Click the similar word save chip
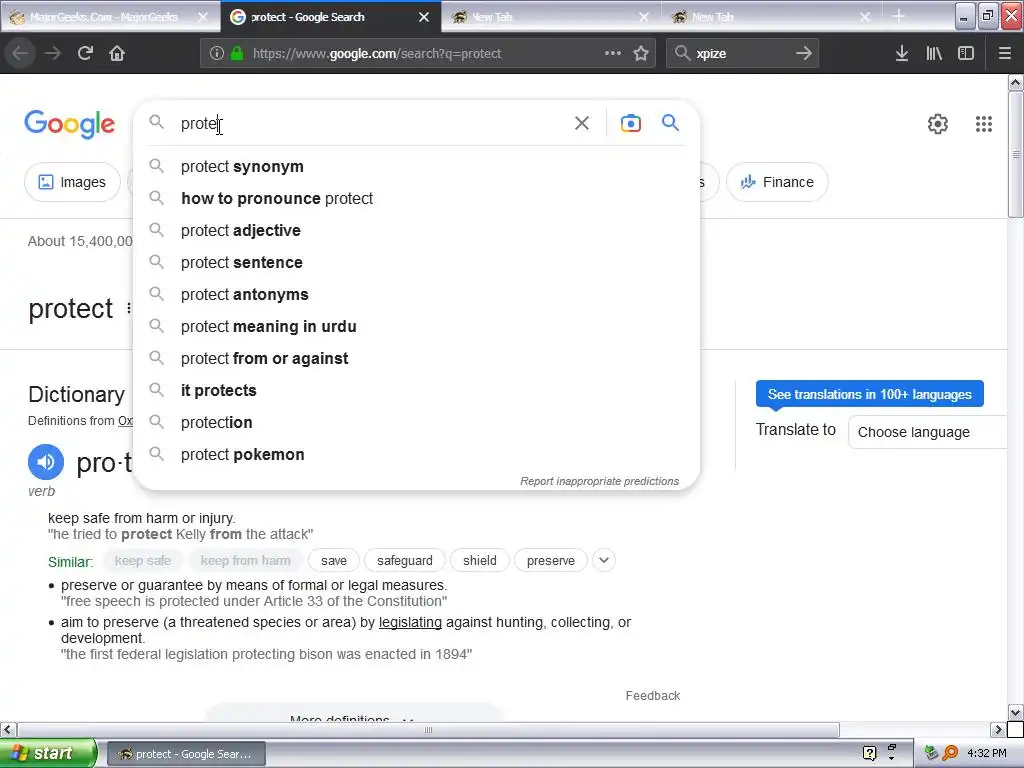 tap(334, 560)
